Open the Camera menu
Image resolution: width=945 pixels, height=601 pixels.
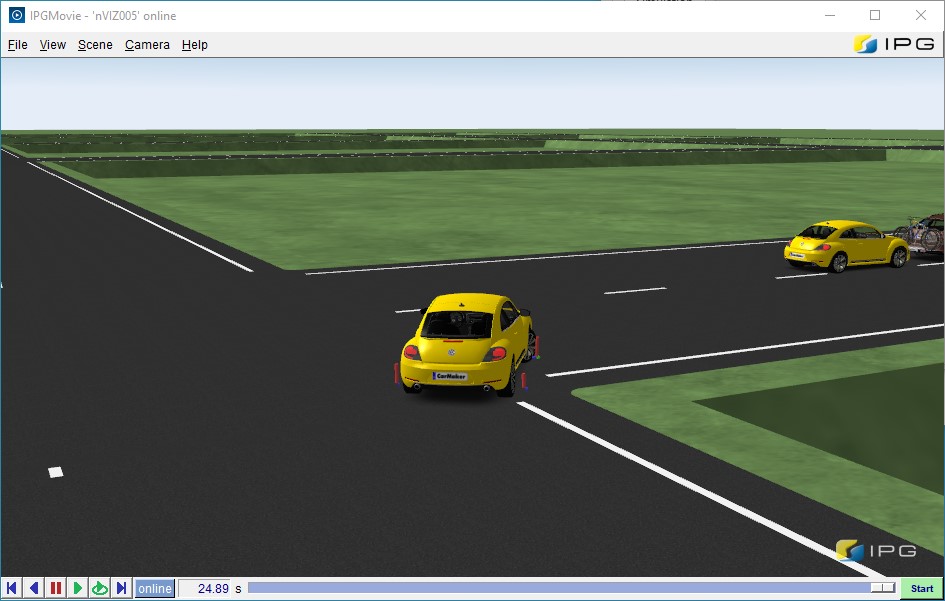tap(147, 45)
